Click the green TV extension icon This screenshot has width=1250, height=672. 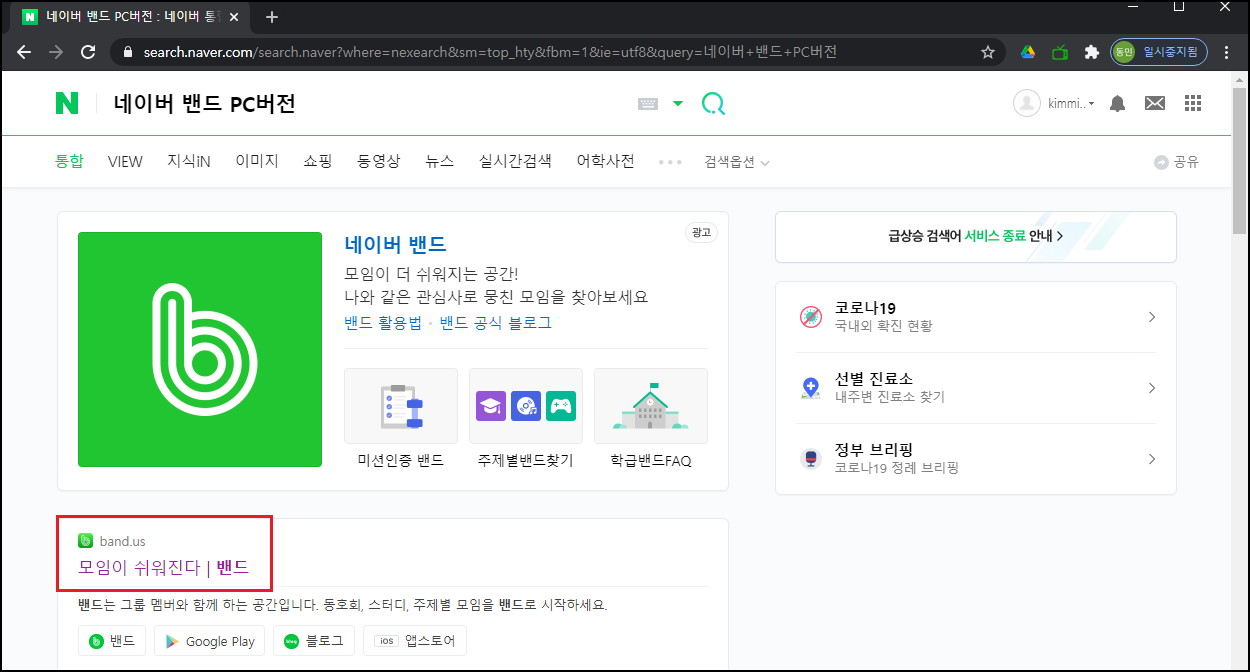(1060, 52)
